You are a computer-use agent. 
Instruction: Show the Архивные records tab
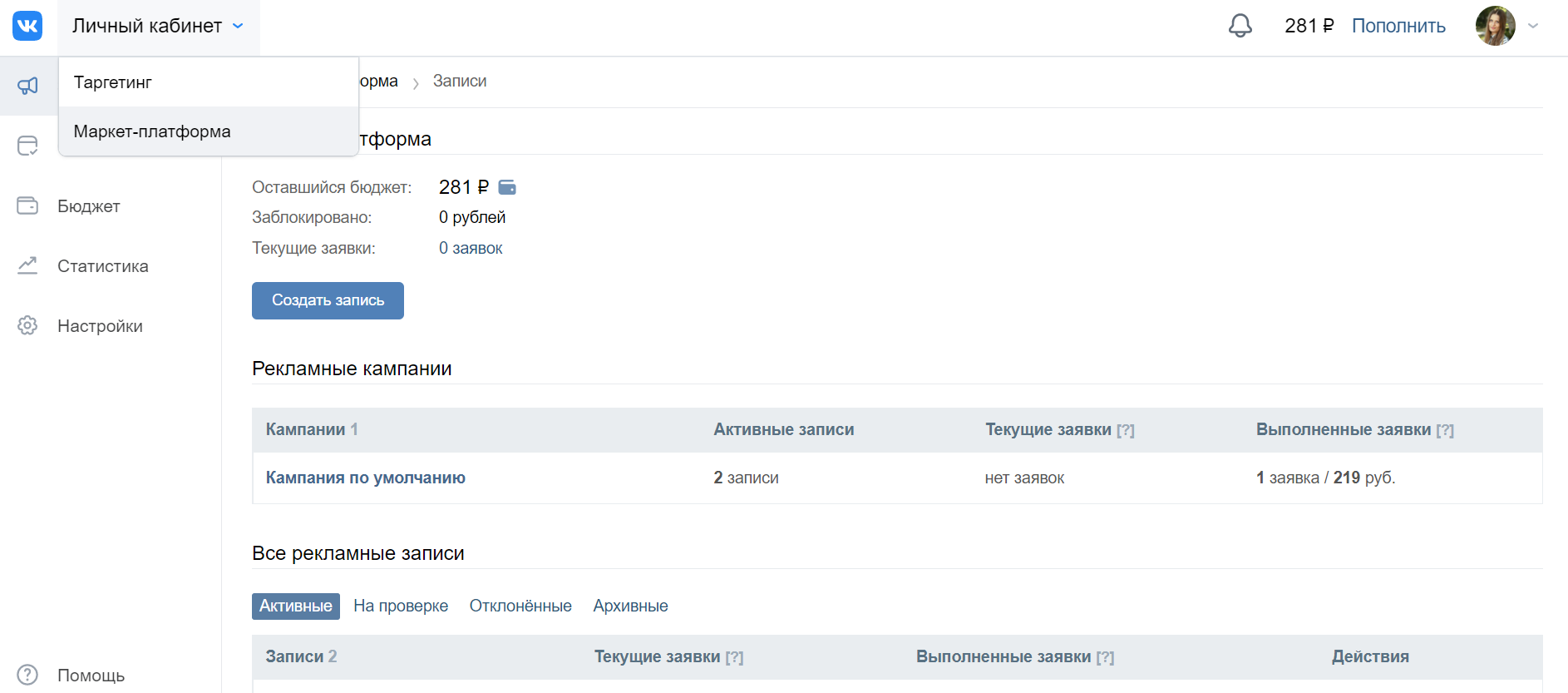[x=630, y=606]
